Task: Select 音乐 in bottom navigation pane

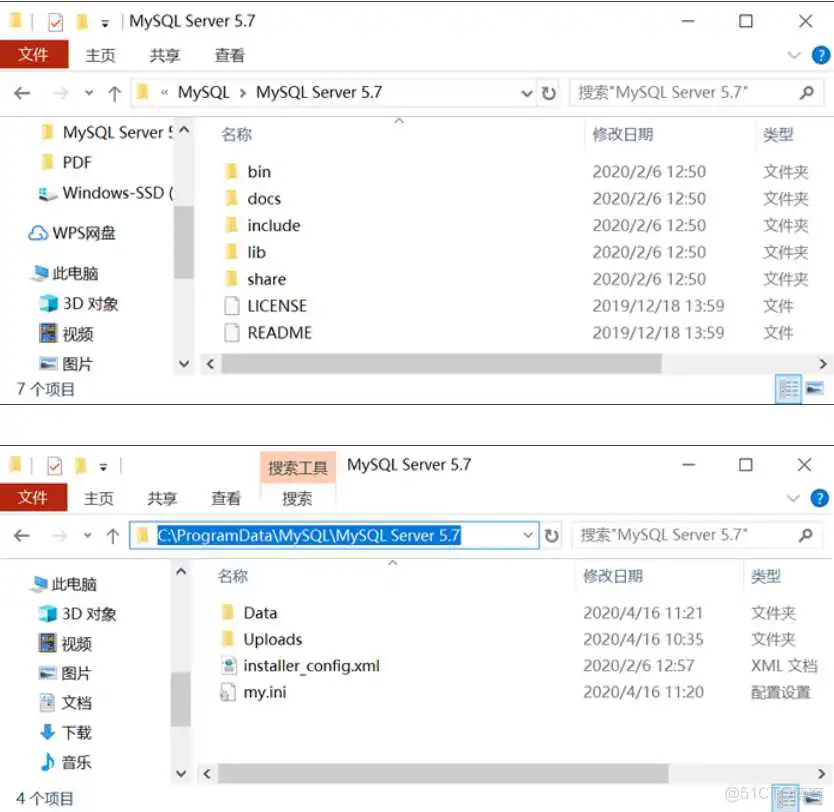Action: [65, 762]
